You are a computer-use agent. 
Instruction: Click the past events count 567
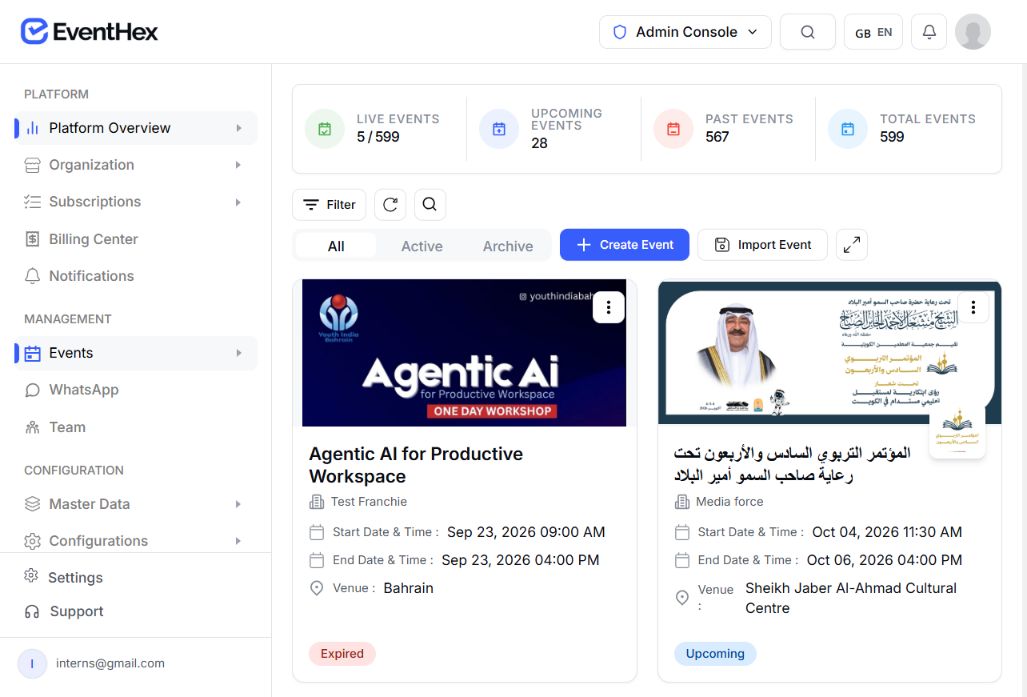[x=717, y=137]
